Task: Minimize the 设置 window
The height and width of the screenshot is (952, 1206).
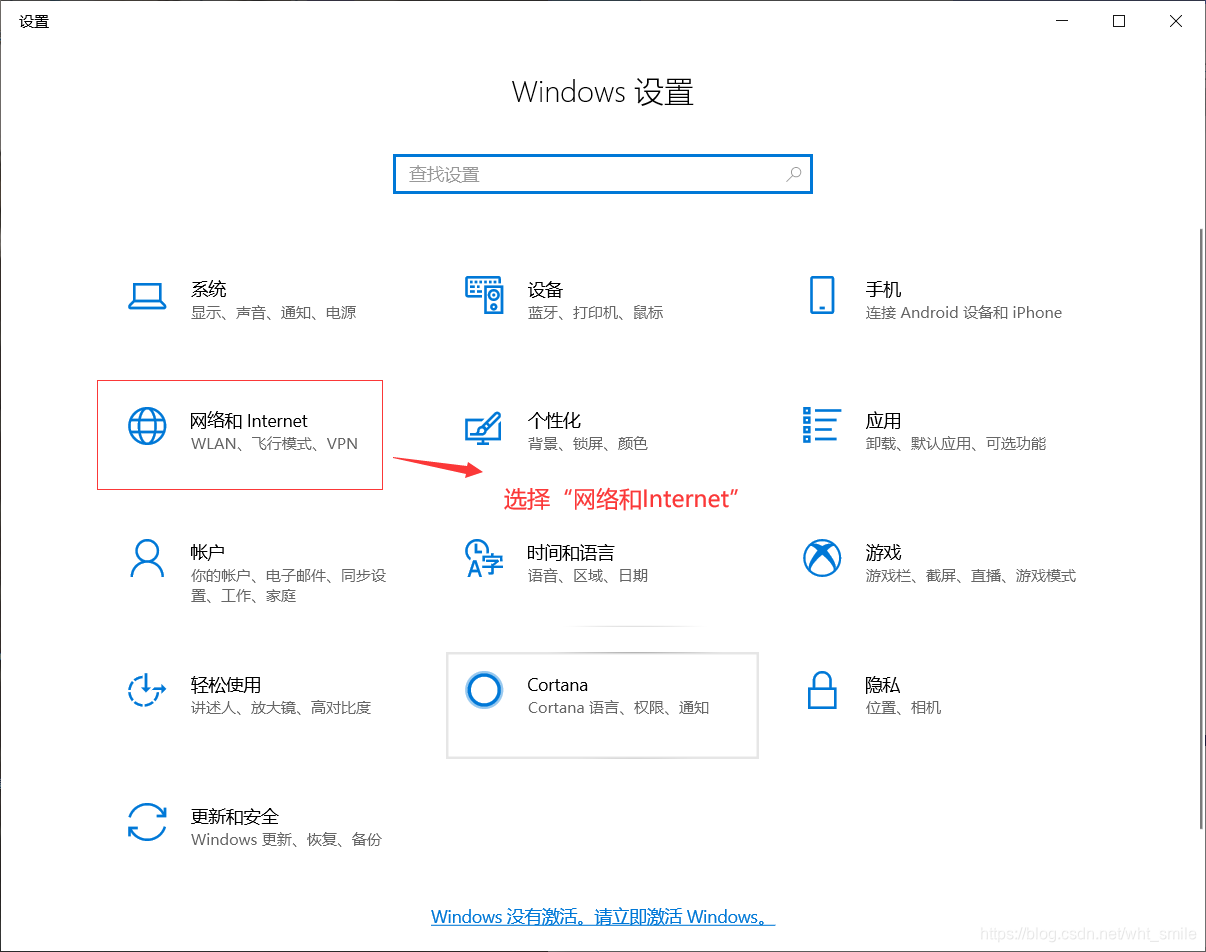Action: (x=1062, y=21)
